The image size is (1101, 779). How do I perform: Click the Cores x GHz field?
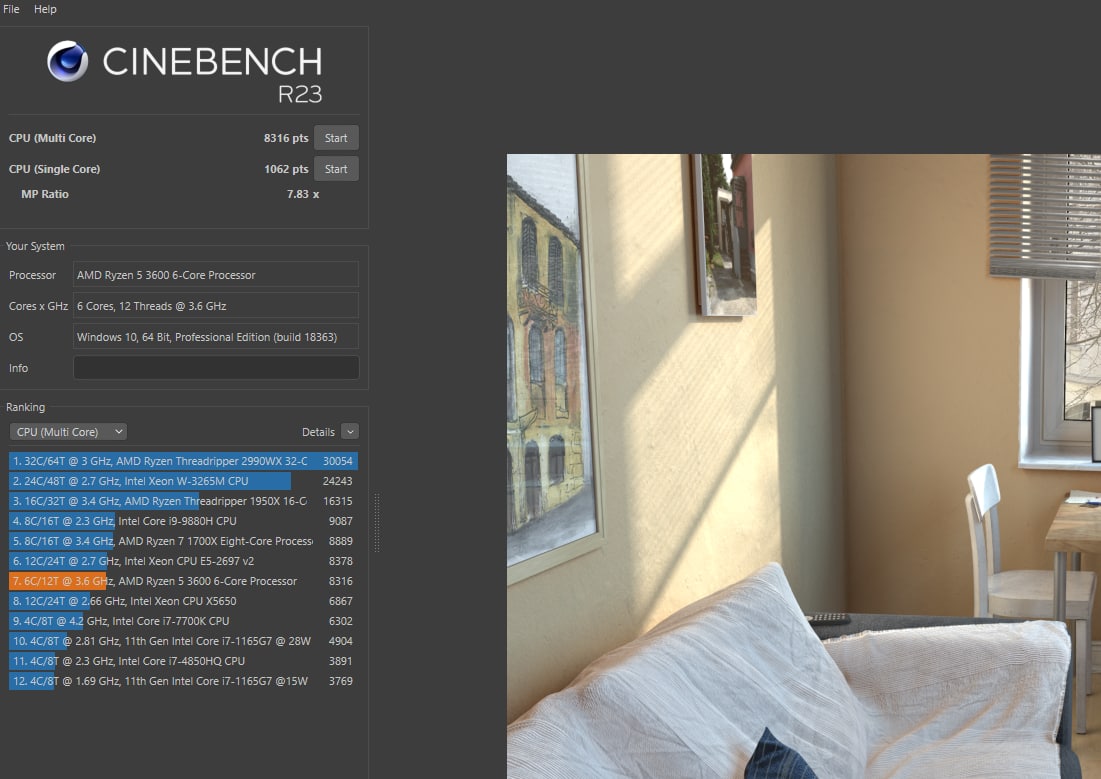click(216, 306)
